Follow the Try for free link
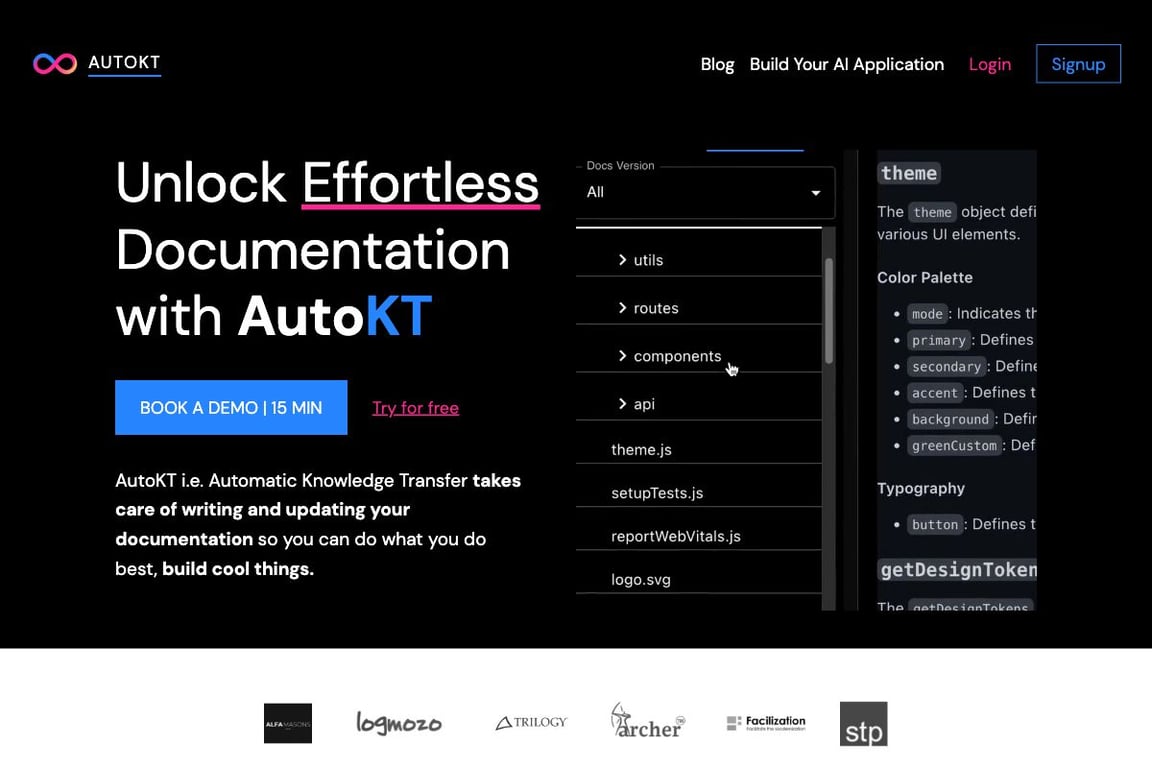The height and width of the screenshot is (768, 1152). [415, 408]
